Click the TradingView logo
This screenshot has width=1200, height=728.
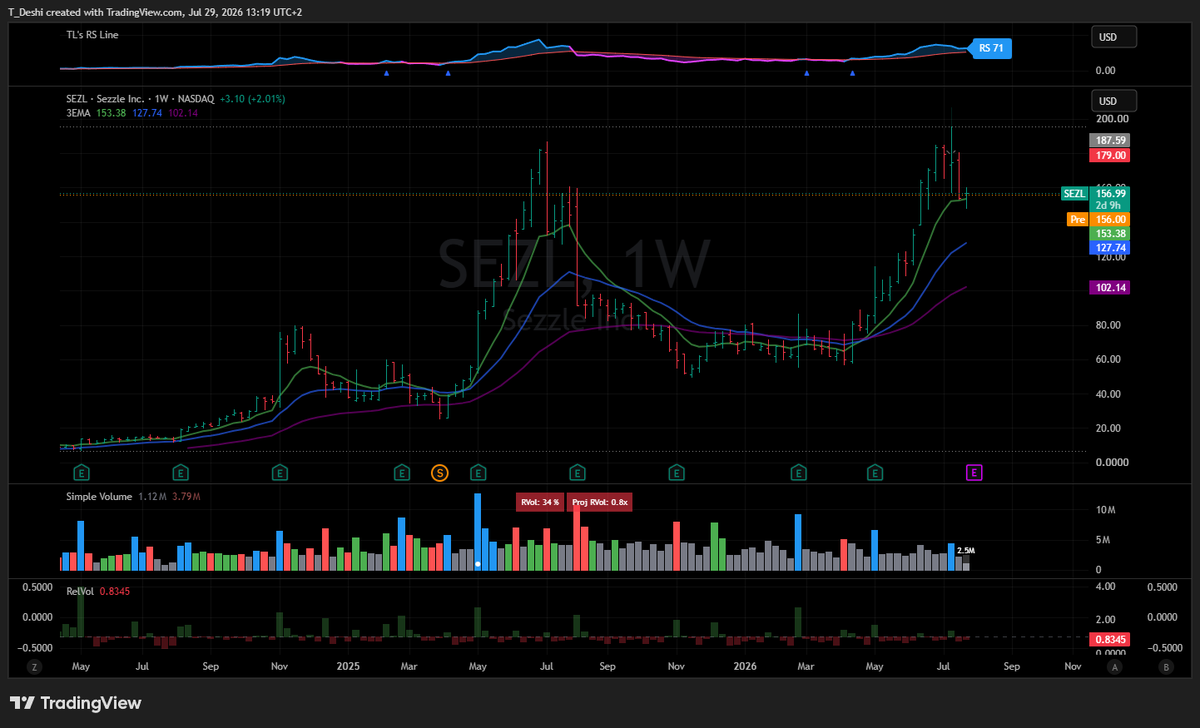pos(77,703)
